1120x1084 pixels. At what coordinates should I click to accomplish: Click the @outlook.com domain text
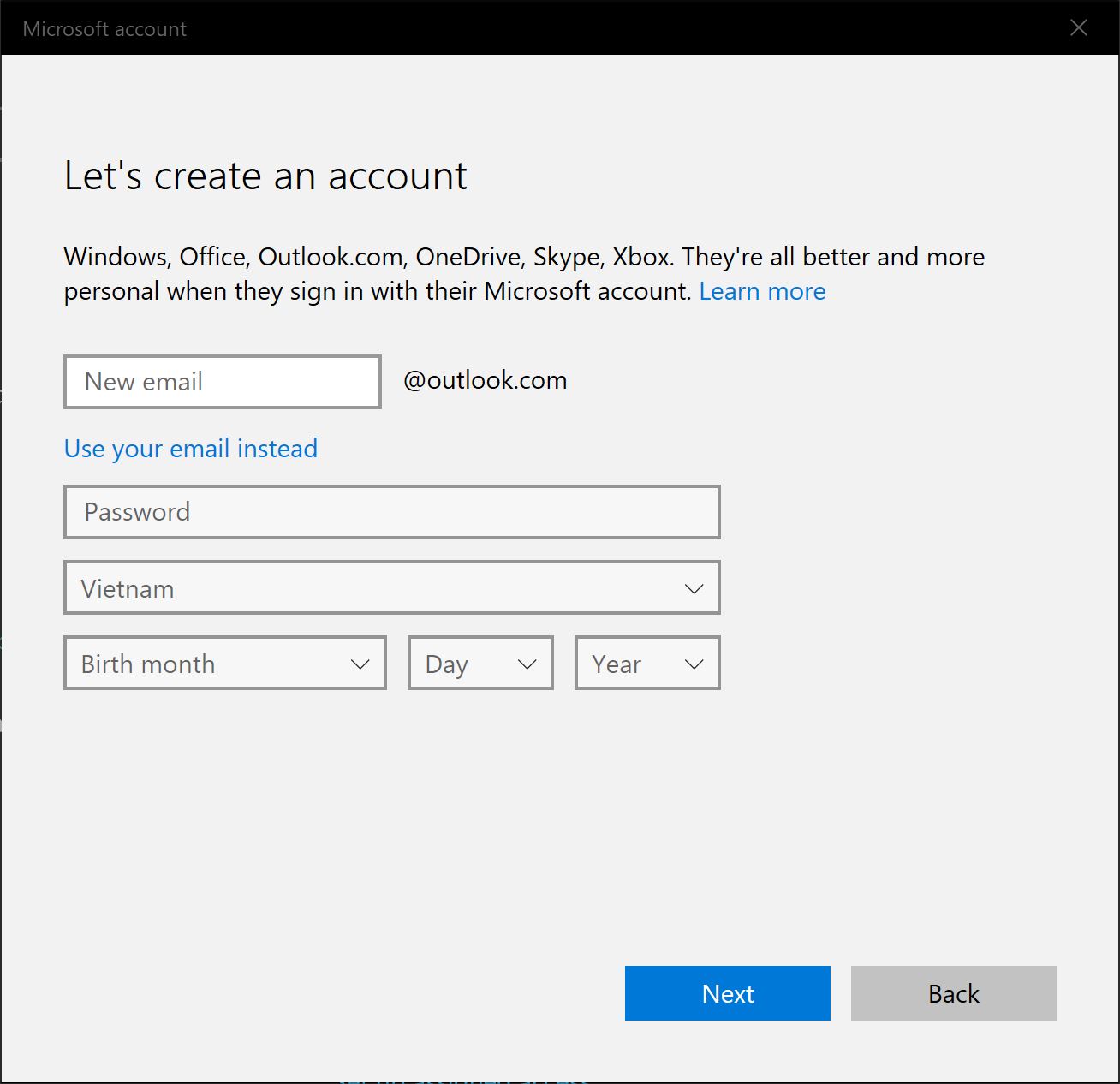pyautogui.click(x=486, y=380)
